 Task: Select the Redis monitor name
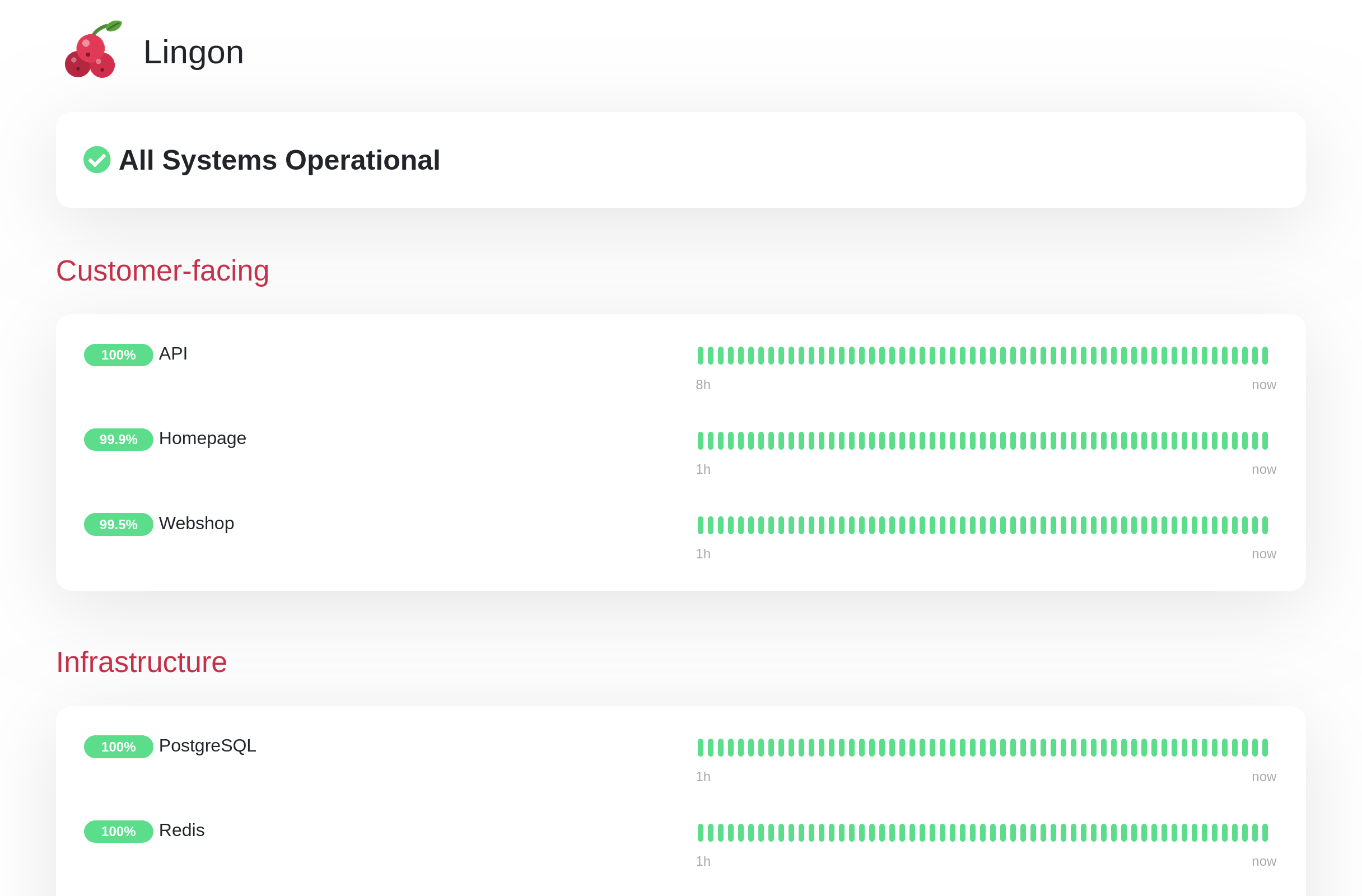[182, 830]
